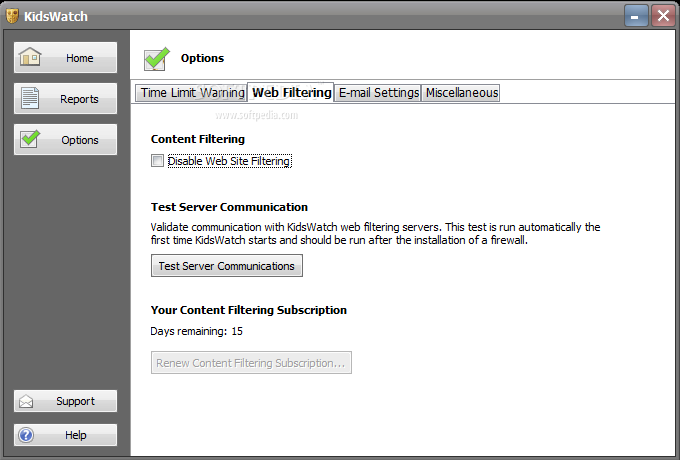Click Your Content Filtering Subscription heading

[x=248, y=310]
